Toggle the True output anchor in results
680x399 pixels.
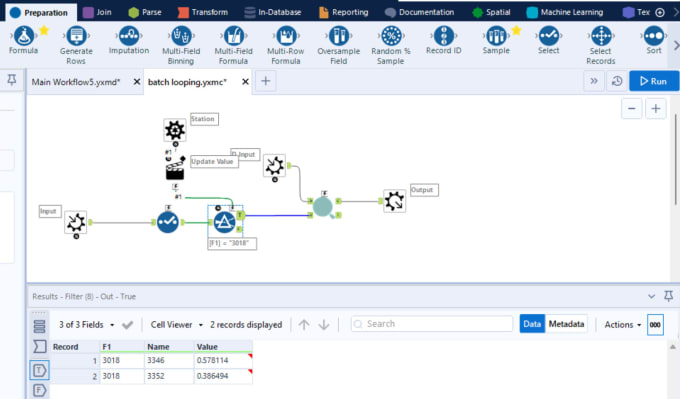(x=39, y=370)
